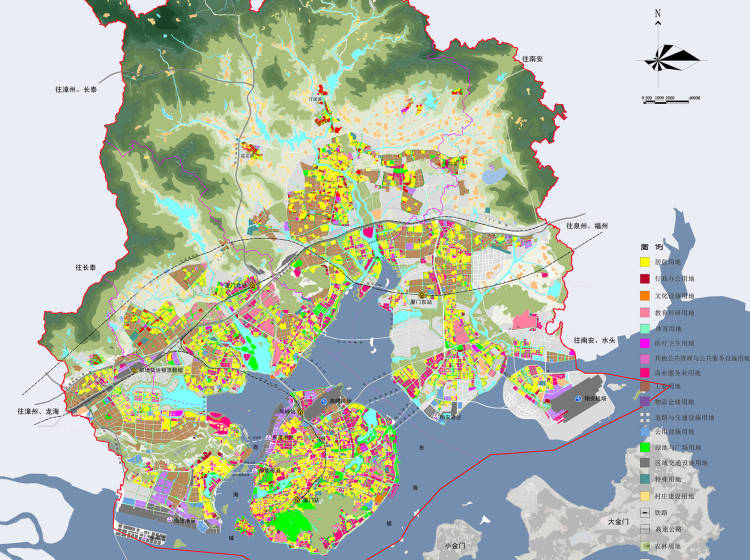Click the orange 文化设施用地 legend swatch

645,296
